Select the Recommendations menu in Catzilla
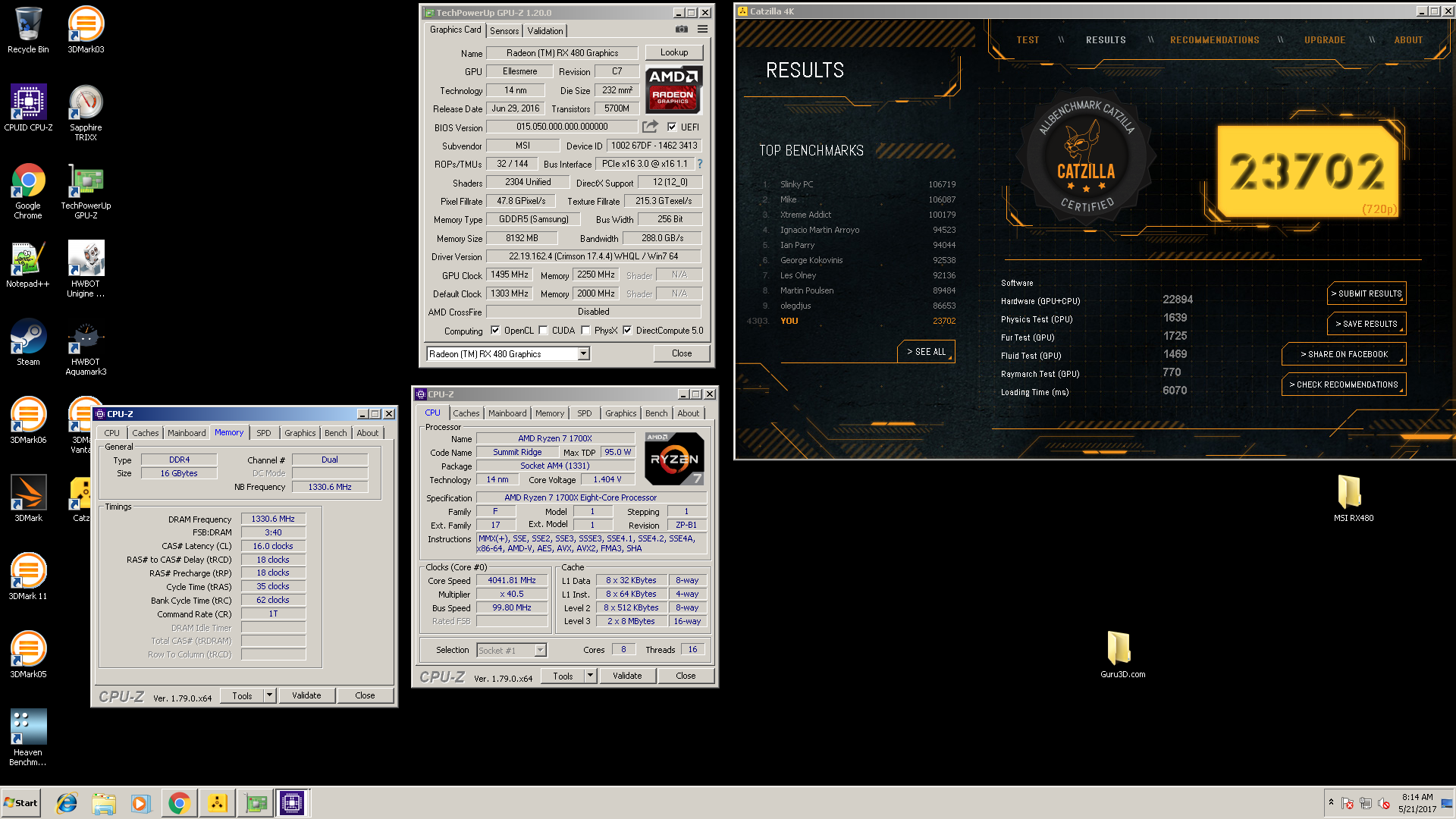The image size is (1456, 819). click(x=1214, y=40)
